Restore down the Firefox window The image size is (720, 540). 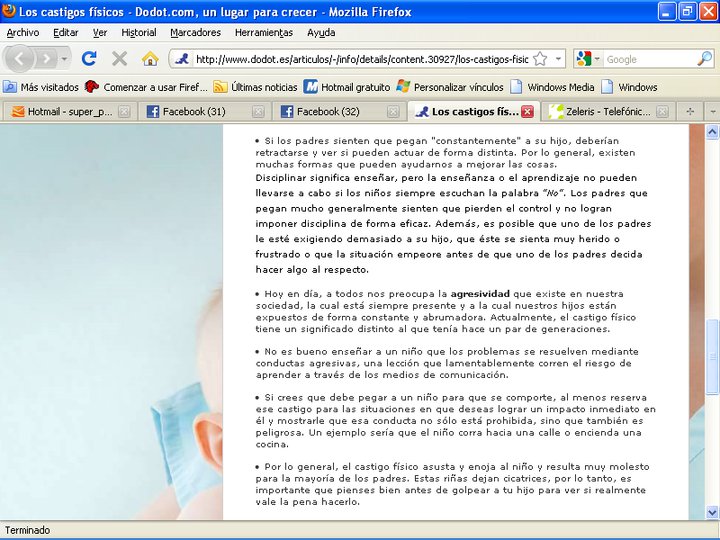click(x=687, y=11)
